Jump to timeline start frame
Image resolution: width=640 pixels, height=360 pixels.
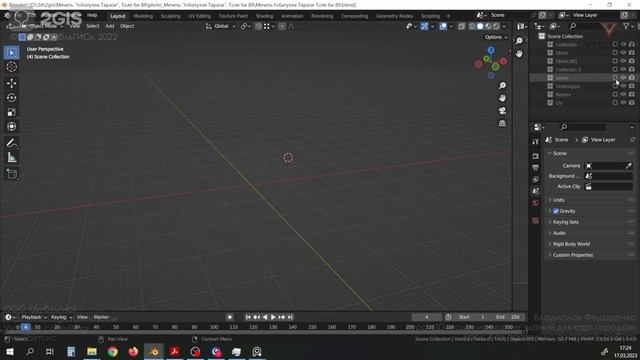click(248, 317)
